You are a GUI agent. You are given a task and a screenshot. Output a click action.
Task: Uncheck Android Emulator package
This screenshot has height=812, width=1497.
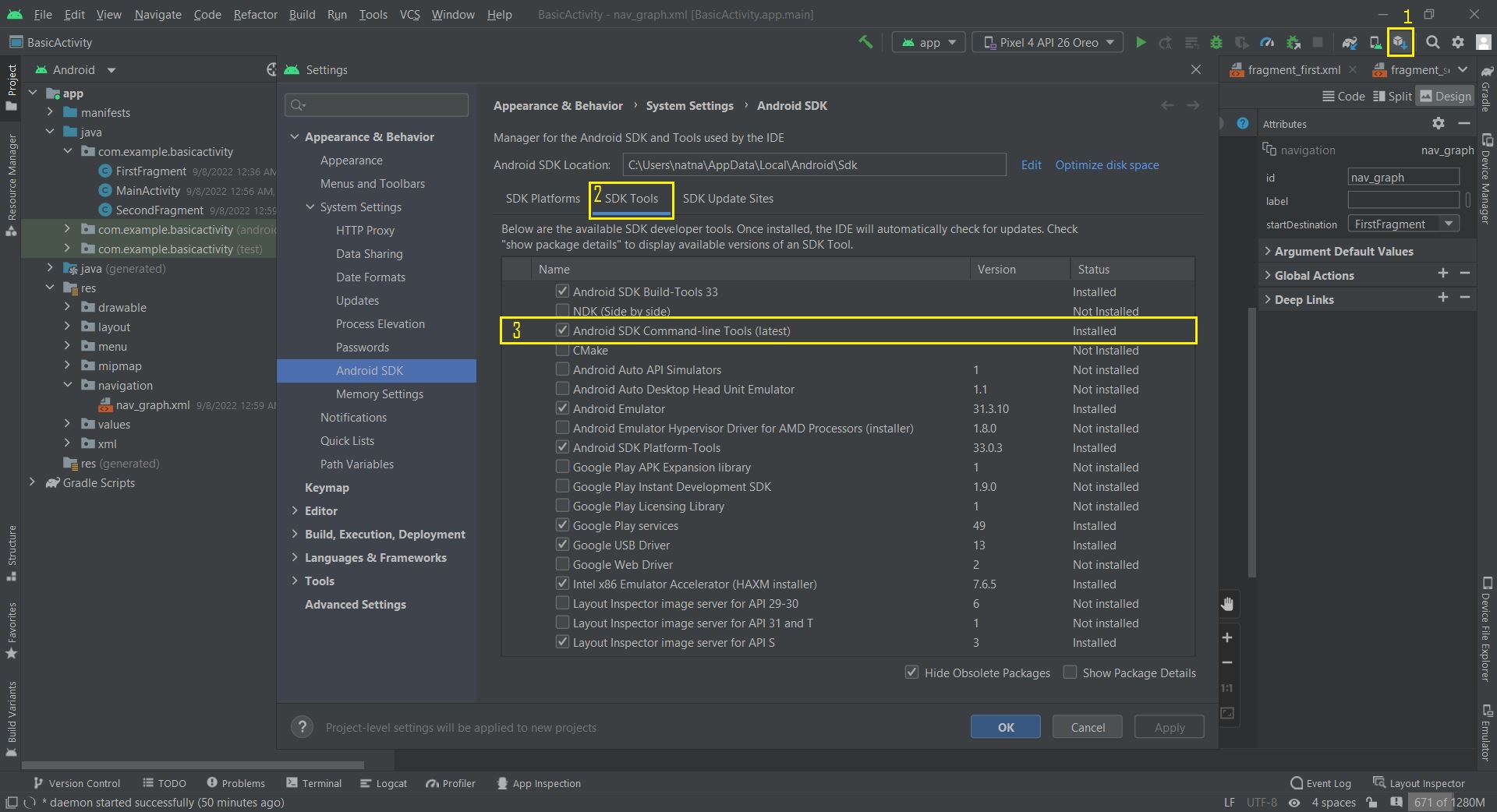tap(562, 408)
